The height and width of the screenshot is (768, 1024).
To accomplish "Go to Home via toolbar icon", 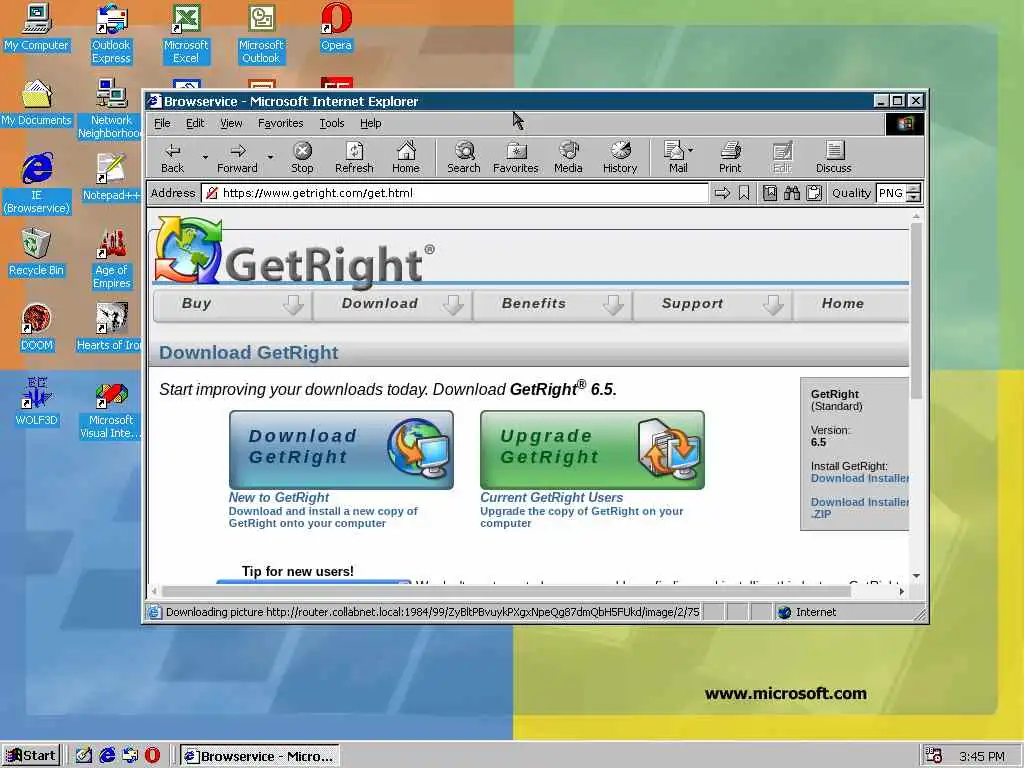I will [x=406, y=158].
